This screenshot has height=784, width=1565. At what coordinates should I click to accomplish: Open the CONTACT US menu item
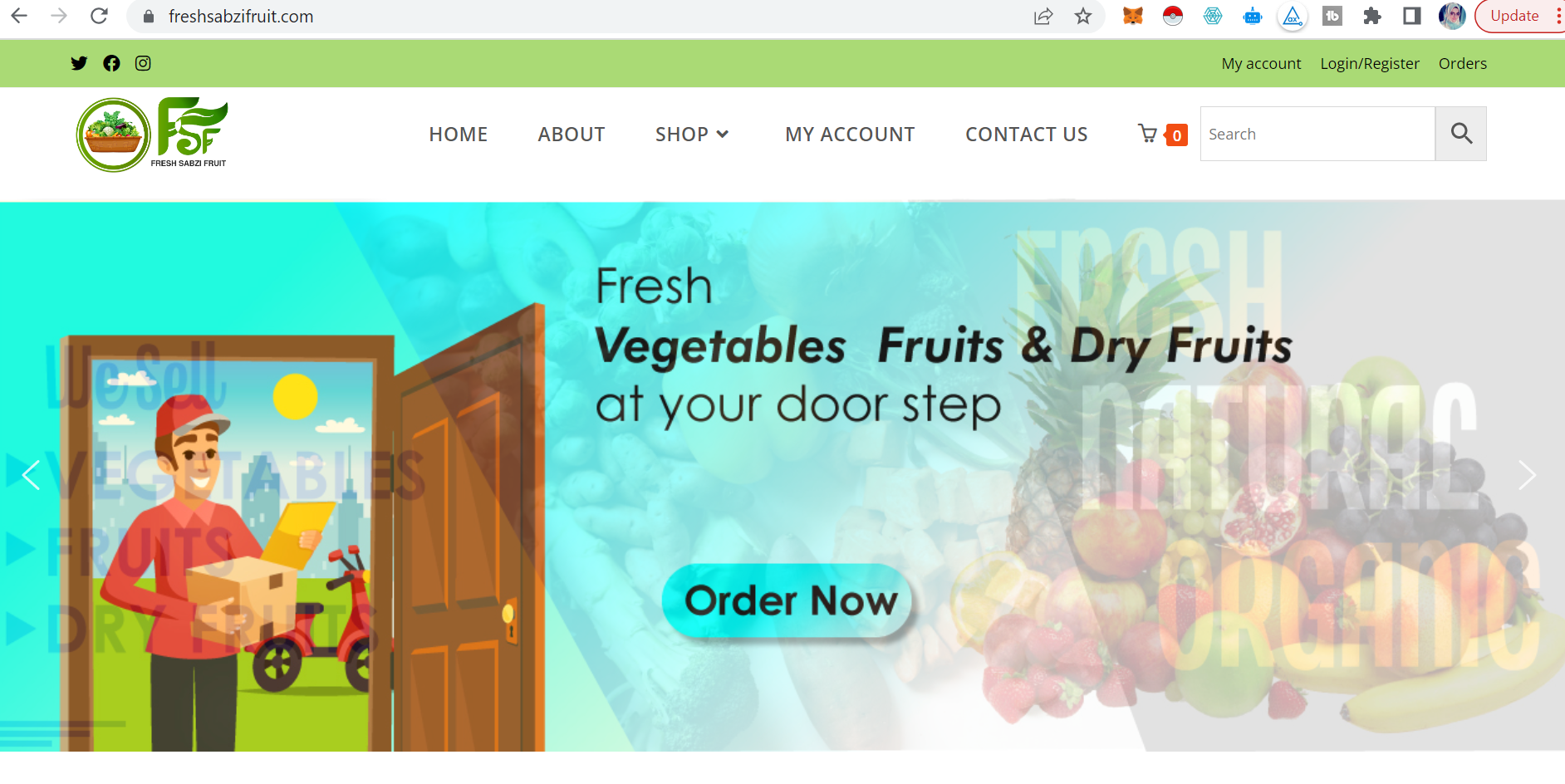click(x=1027, y=134)
